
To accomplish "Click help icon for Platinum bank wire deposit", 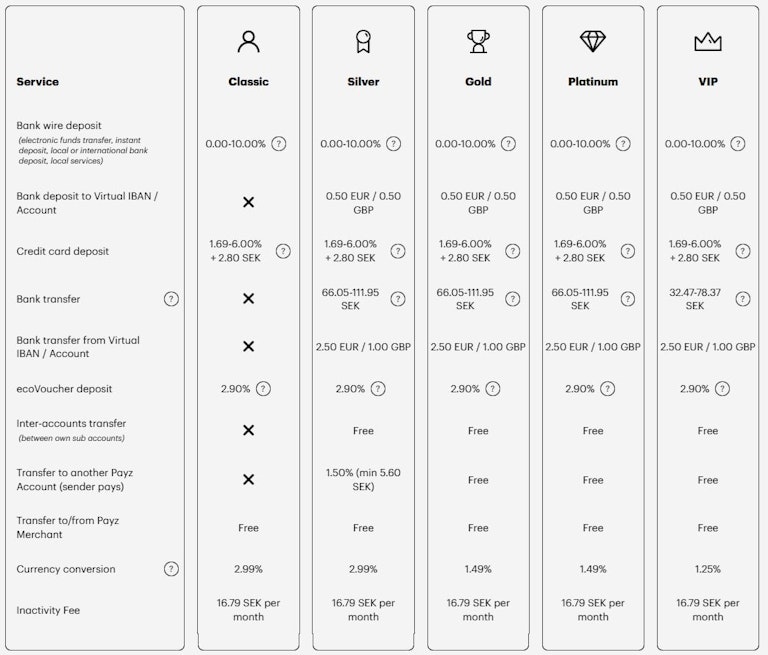I will [624, 144].
